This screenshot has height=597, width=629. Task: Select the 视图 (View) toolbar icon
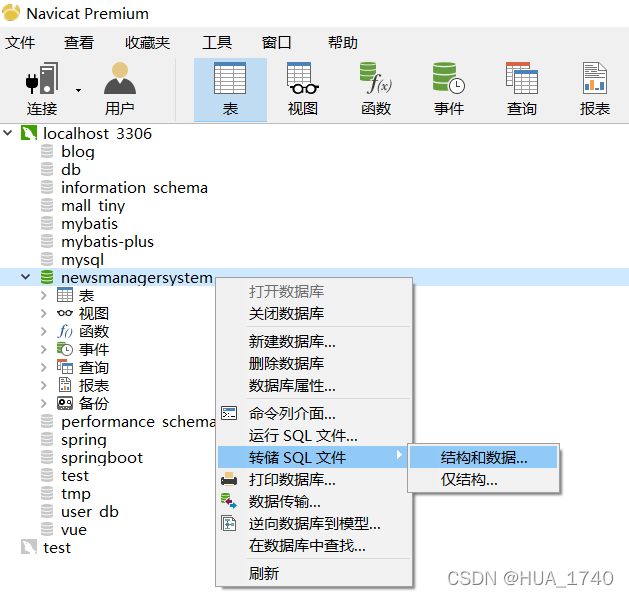pyautogui.click(x=303, y=89)
